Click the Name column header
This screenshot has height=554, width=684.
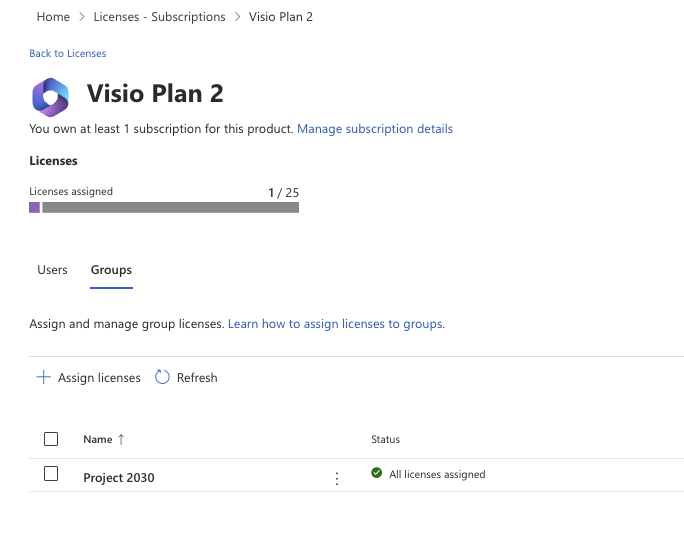click(x=98, y=439)
